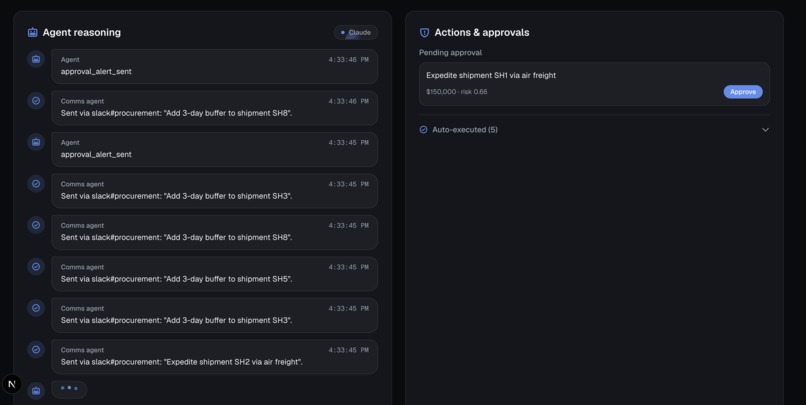Click the Add 3-day buffer to shipment SH5 message

pos(214,273)
